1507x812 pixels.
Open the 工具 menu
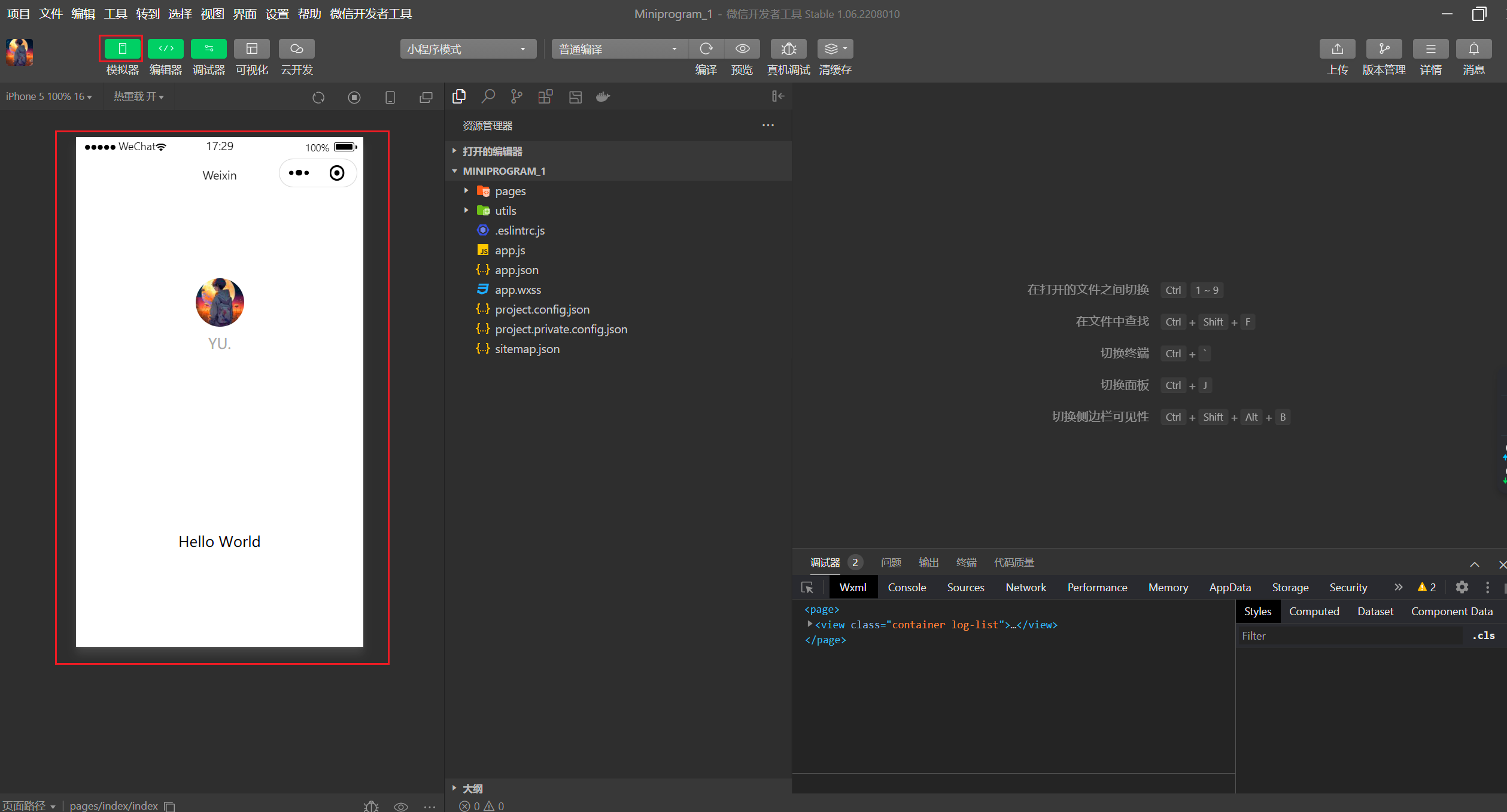point(116,14)
